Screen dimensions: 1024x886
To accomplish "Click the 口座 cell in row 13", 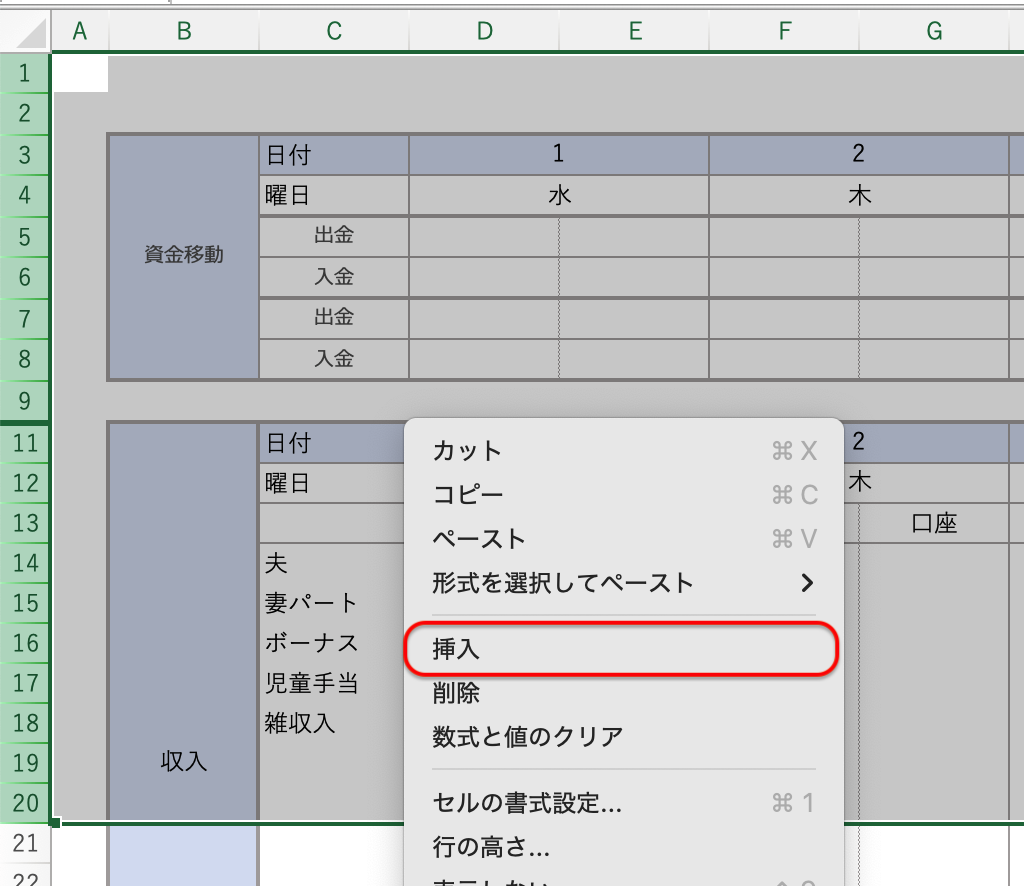I will pyautogui.click(x=934, y=523).
